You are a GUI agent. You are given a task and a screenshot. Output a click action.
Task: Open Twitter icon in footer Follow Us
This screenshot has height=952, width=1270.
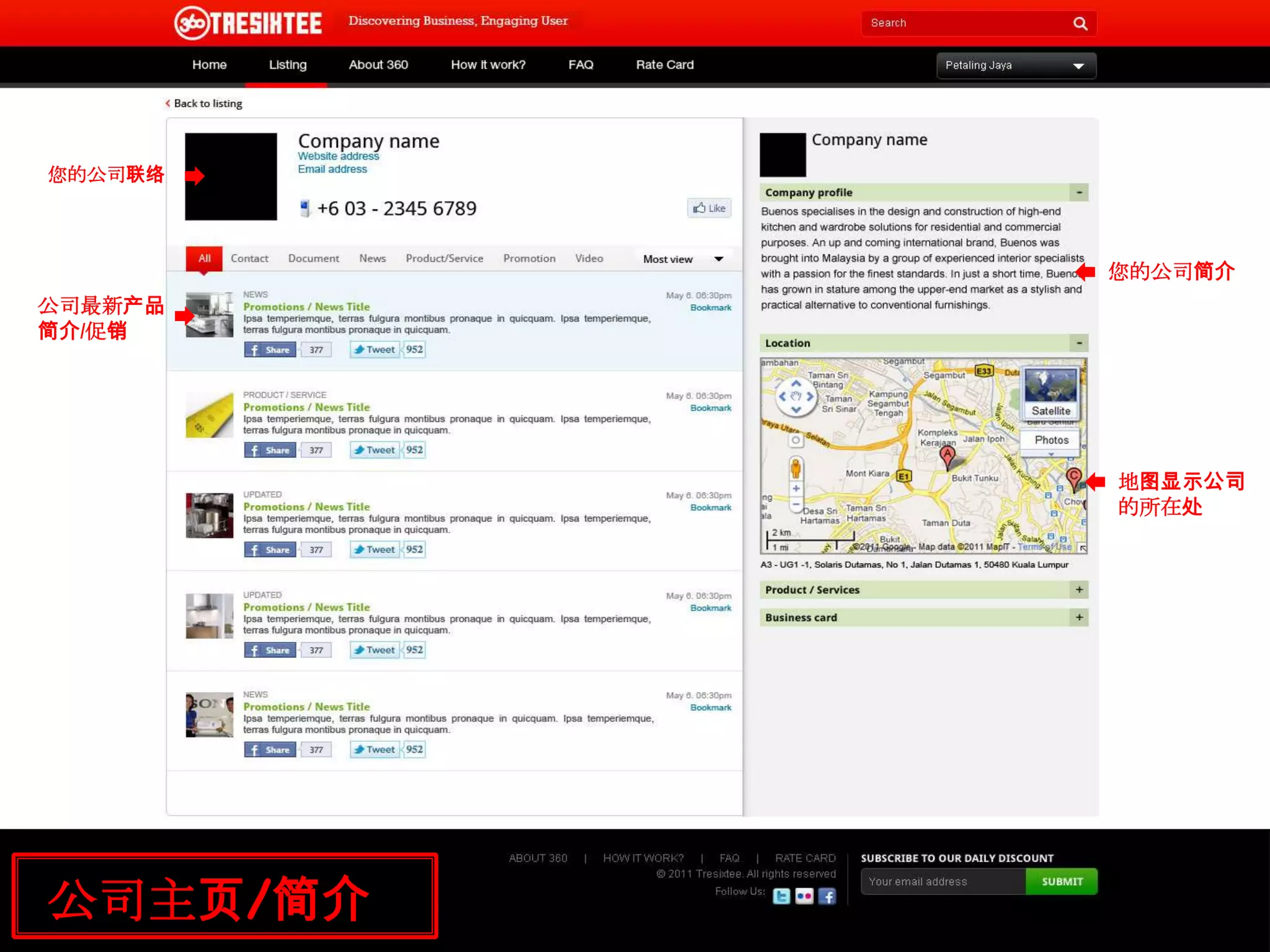coord(781,896)
